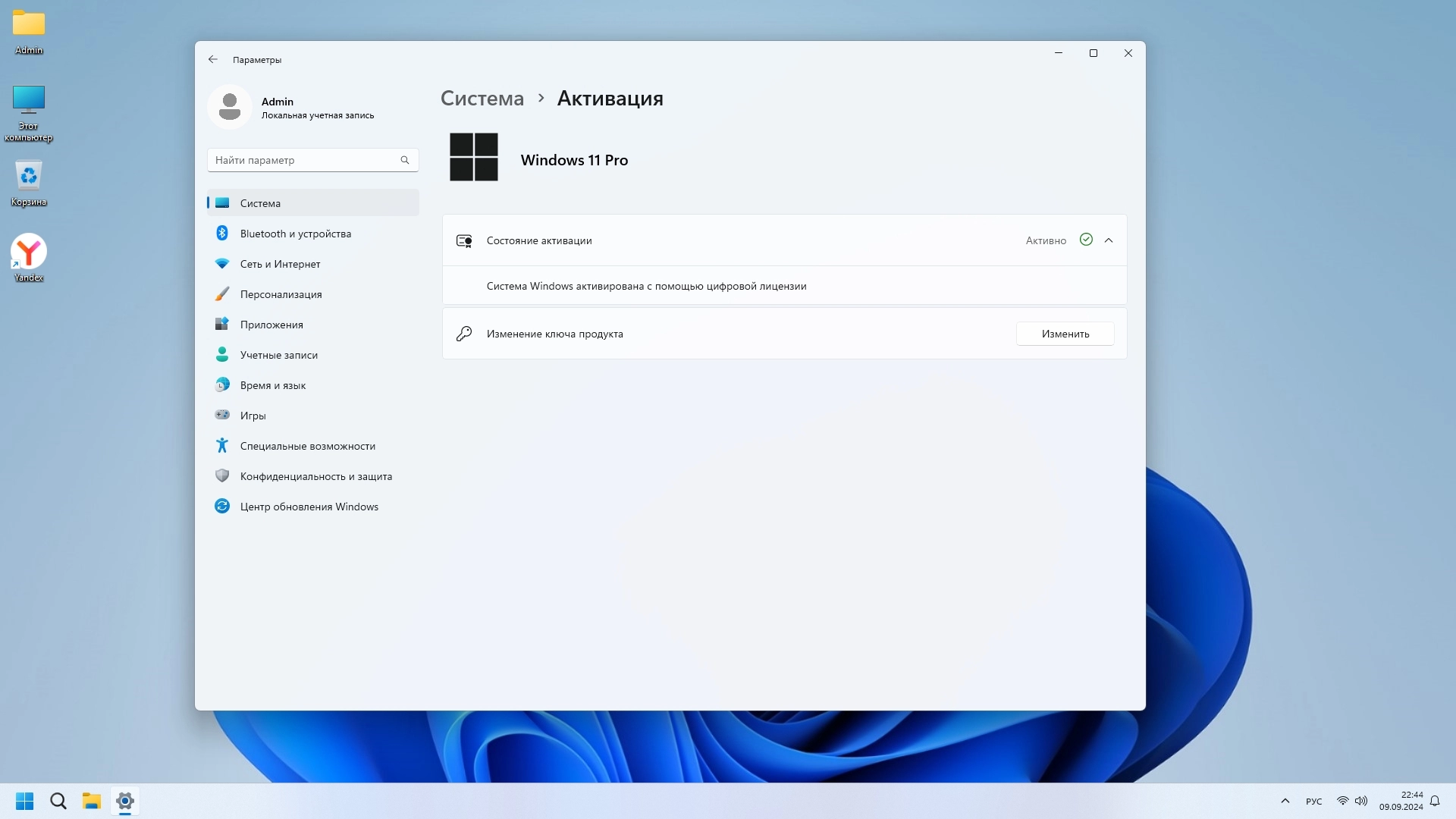Open Bluetooth и устройства section
The height and width of the screenshot is (819, 1456).
[295, 234]
